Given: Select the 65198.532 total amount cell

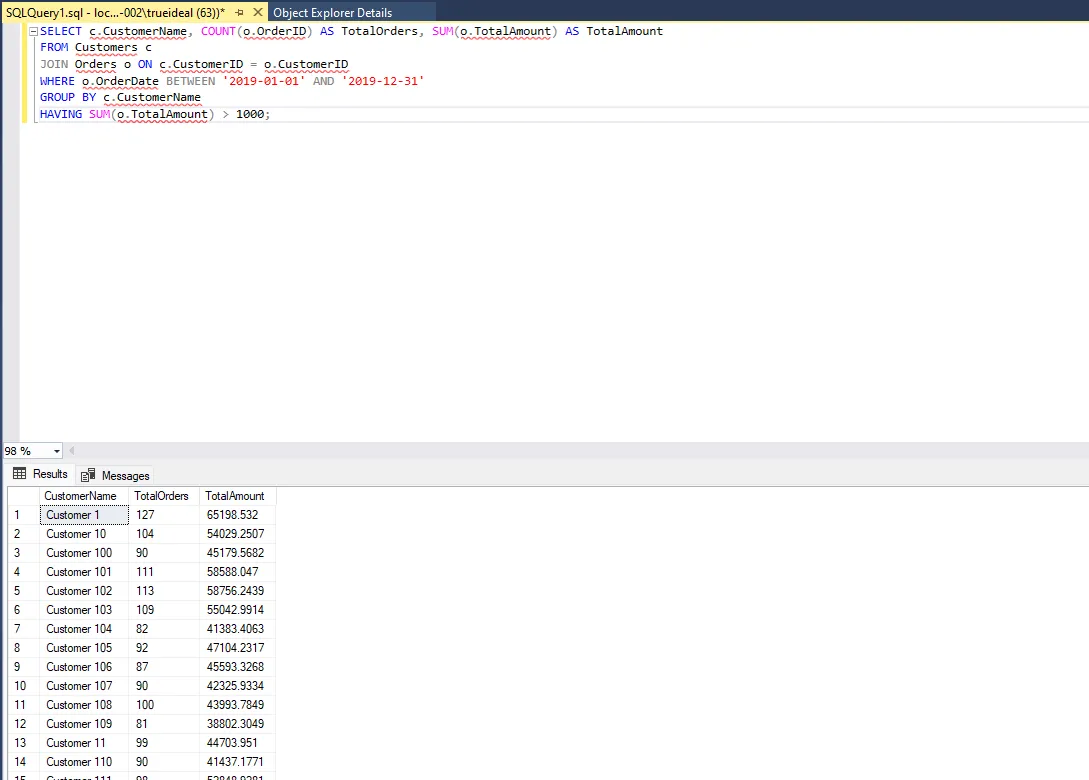Looking at the screenshot, I should click(x=236, y=515).
